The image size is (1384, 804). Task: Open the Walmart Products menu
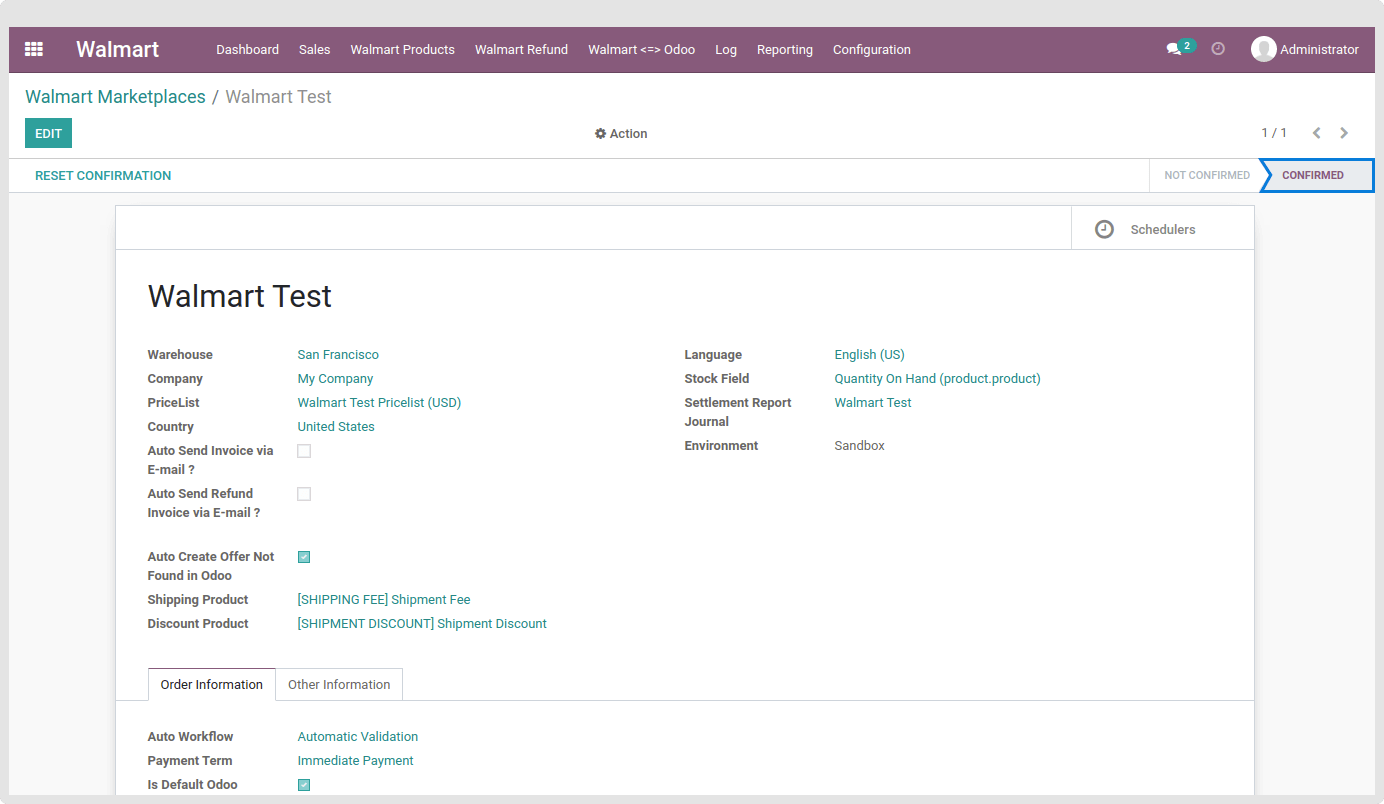coord(402,49)
